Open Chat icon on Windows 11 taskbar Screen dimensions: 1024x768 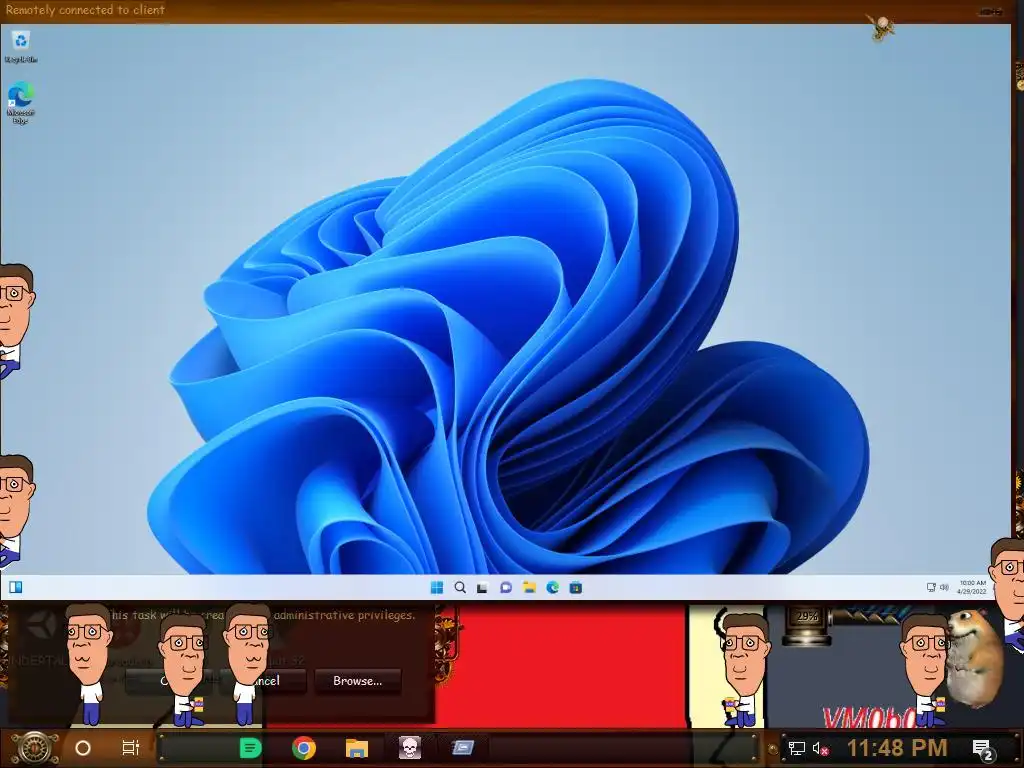[x=505, y=588]
